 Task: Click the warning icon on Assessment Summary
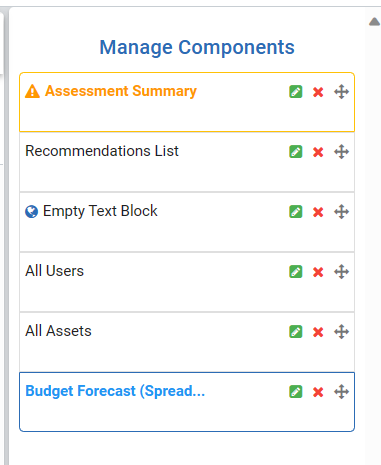pyautogui.click(x=32, y=91)
